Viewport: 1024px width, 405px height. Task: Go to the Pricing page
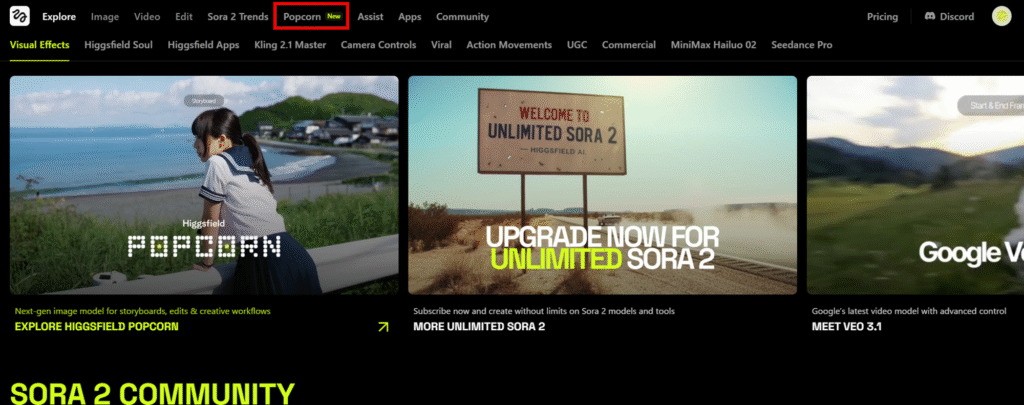coord(882,17)
